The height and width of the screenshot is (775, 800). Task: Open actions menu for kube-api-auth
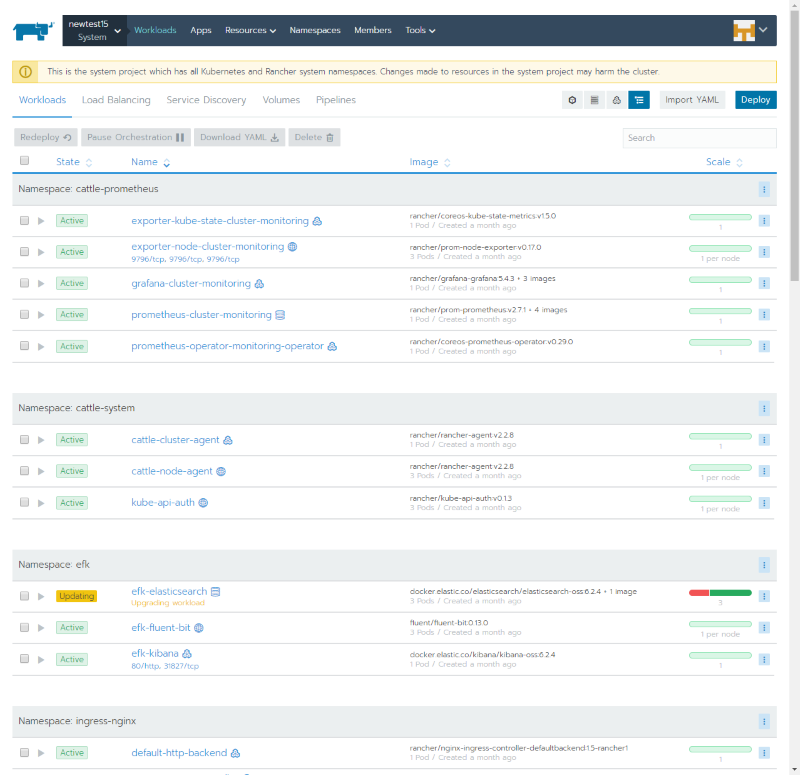(x=764, y=503)
